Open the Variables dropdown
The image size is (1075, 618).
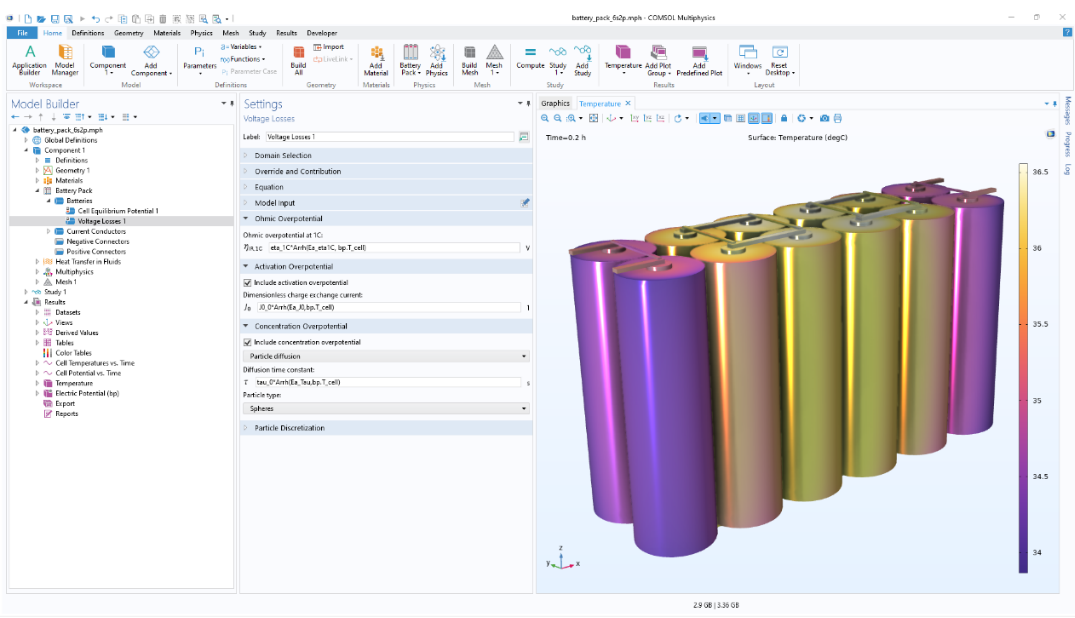(x=242, y=47)
